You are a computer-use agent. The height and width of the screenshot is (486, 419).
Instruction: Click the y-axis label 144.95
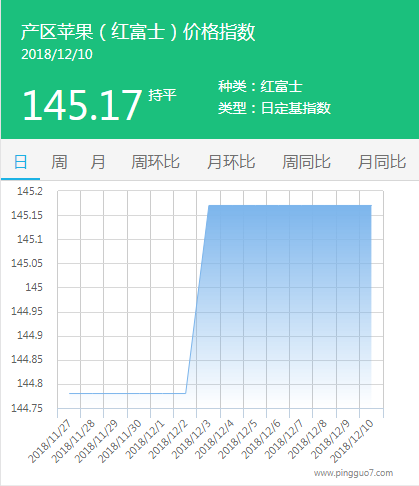click(27, 311)
